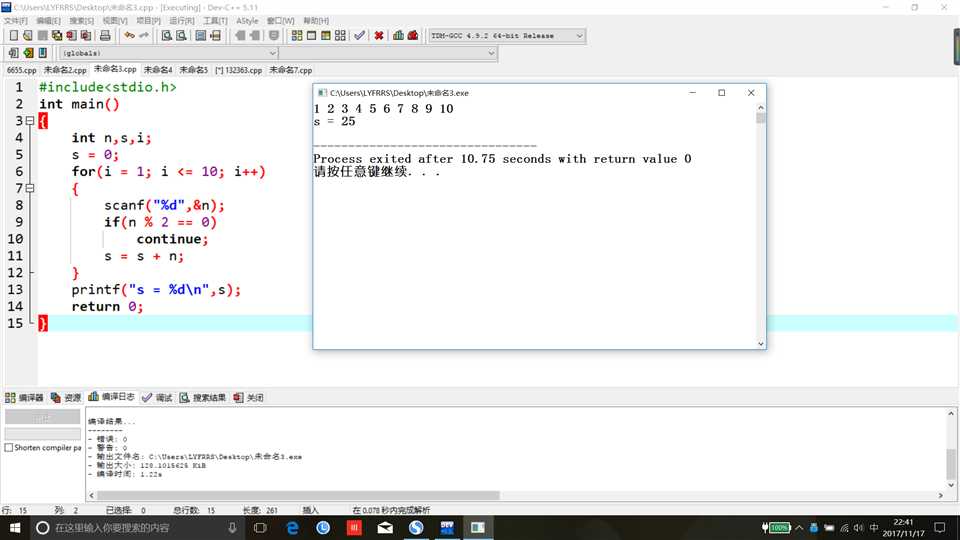The height and width of the screenshot is (540, 960).
Task: Open the TDM-GCC 4.9.2 compiler set dropdown
Action: coord(506,36)
